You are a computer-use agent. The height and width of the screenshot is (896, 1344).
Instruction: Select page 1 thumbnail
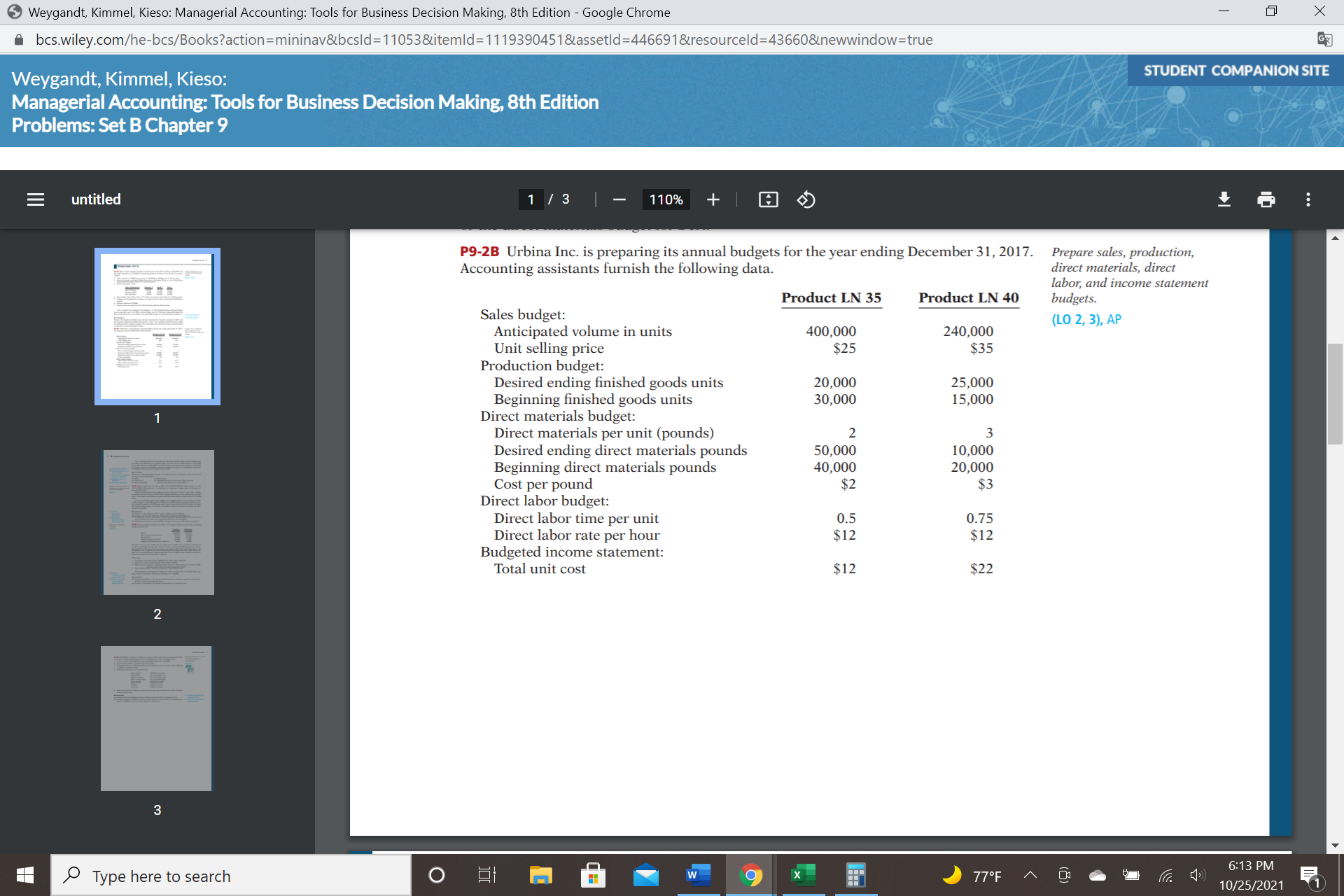point(157,326)
